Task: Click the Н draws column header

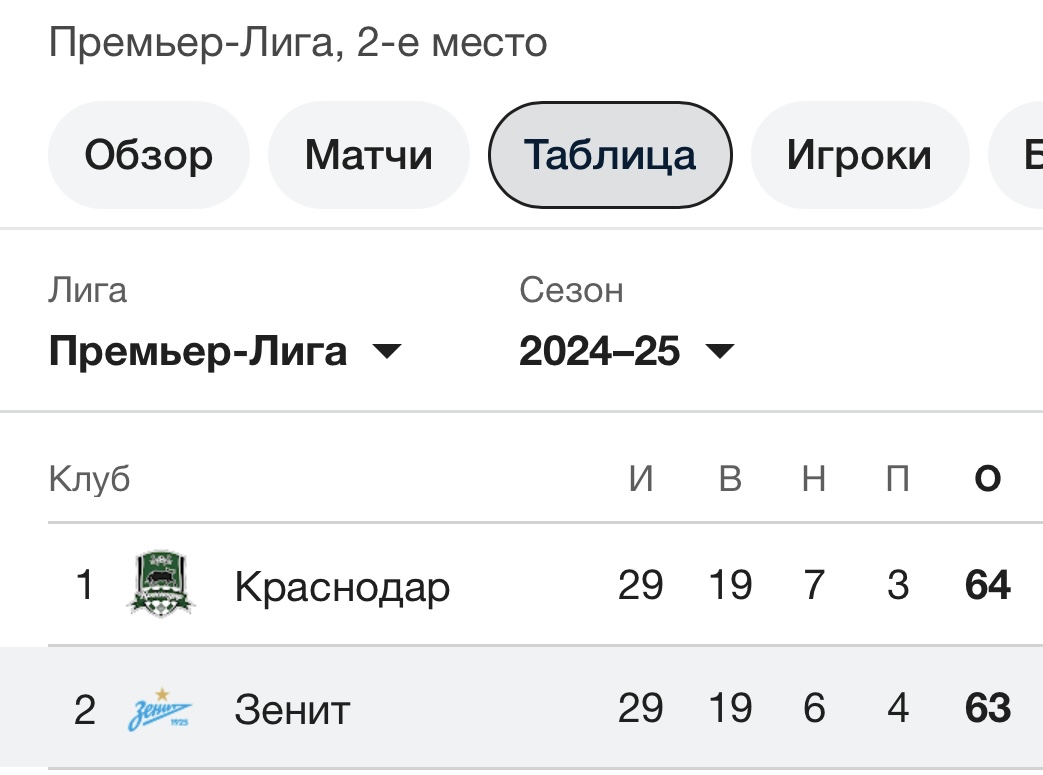Action: point(812,478)
